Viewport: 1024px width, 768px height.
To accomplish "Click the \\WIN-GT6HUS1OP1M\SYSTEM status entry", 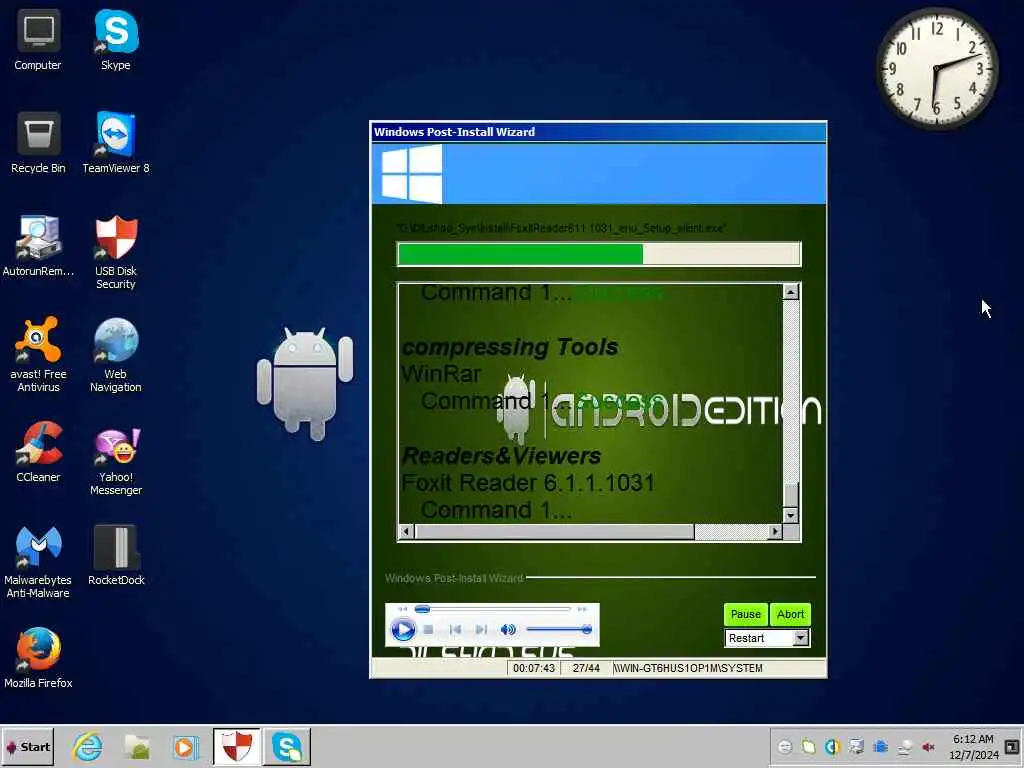I will pyautogui.click(x=688, y=668).
